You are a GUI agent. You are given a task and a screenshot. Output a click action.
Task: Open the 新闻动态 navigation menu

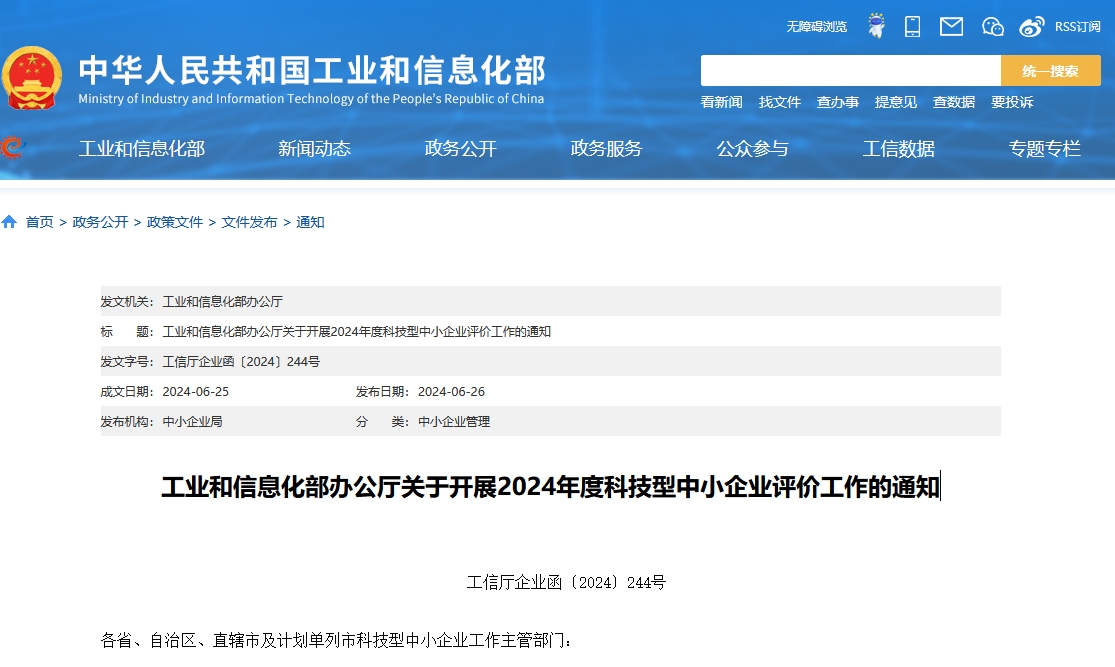click(x=314, y=148)
